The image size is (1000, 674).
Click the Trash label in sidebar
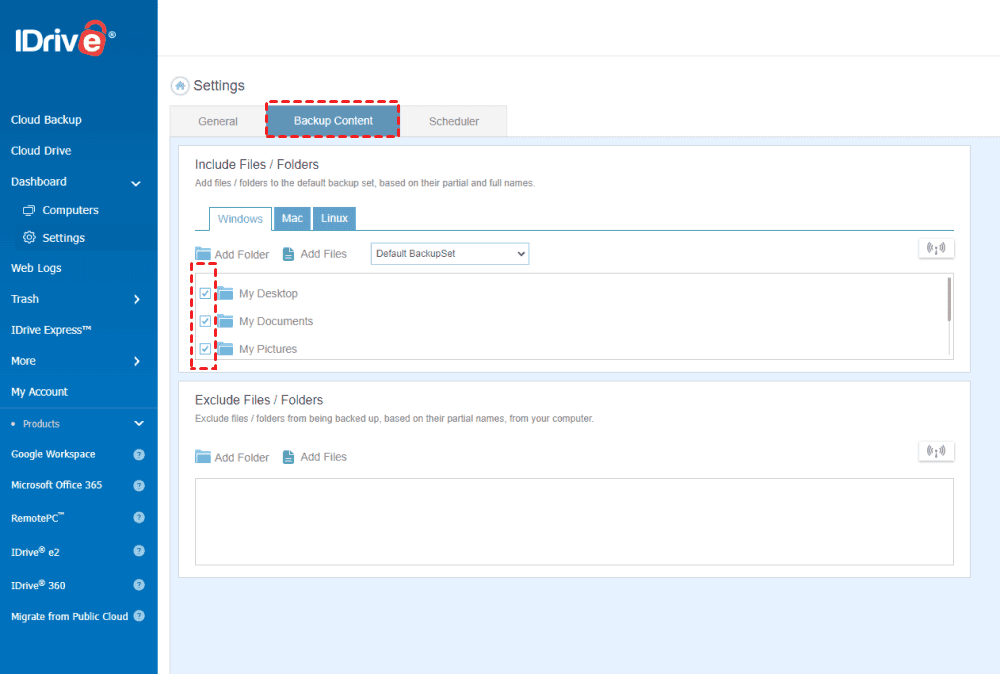point(25,299)
